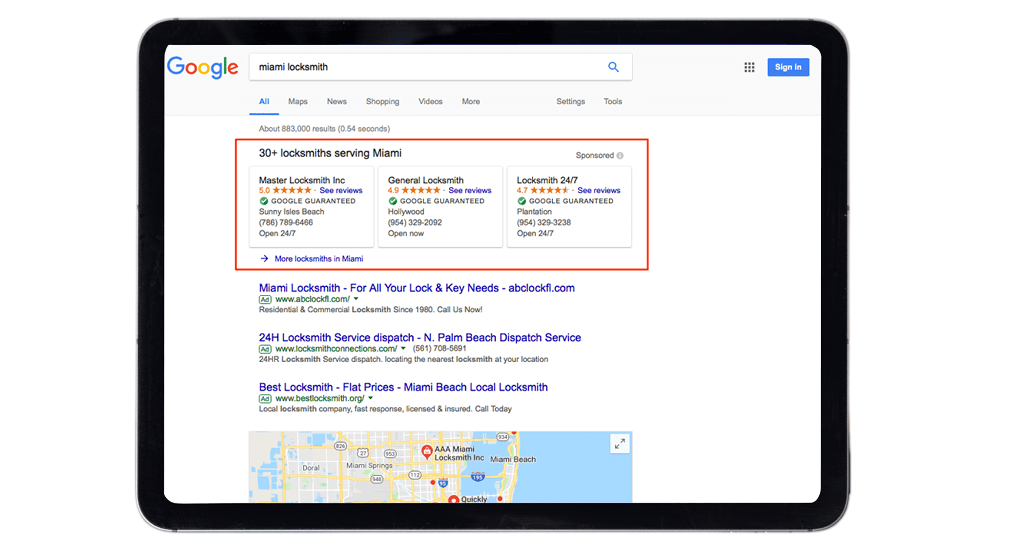This screenshot has width=1024, height=551.
Task: Click the Google logo
Action: click(x=202, y=67)
